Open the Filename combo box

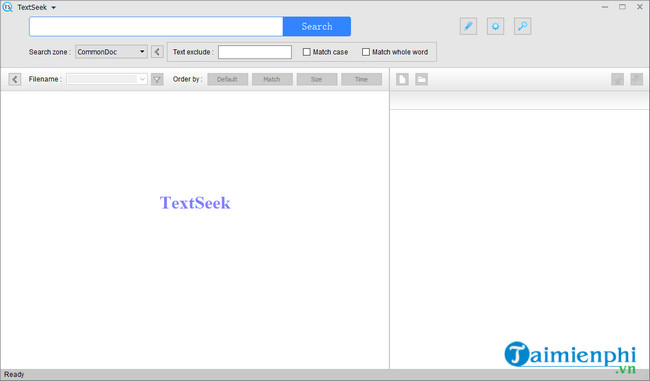click(x=107, y=79)
